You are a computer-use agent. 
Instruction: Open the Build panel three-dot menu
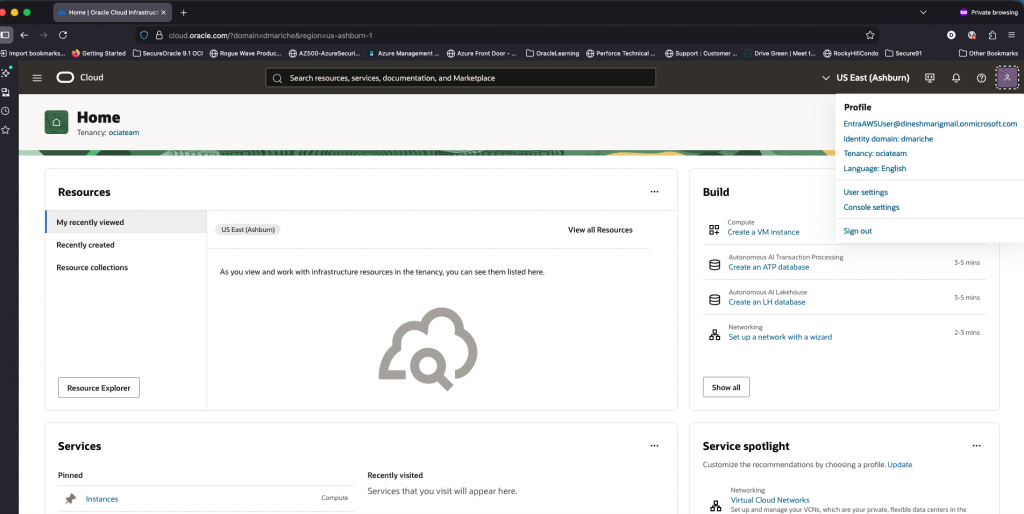976,191
